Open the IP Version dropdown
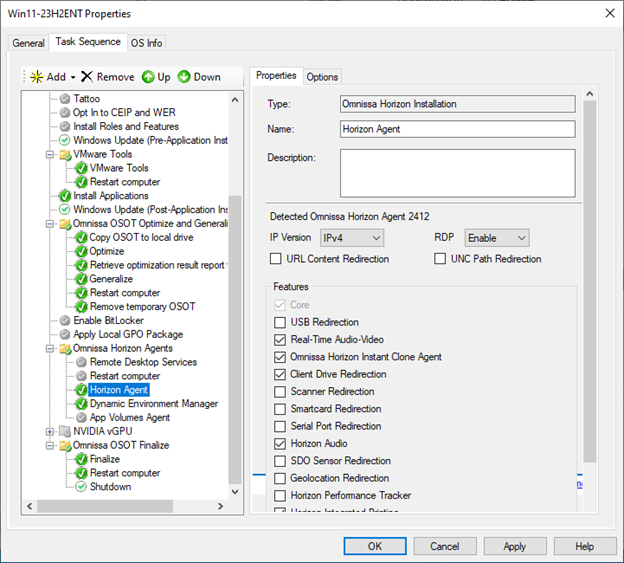The image size is (624, 563). pos(352,238)
